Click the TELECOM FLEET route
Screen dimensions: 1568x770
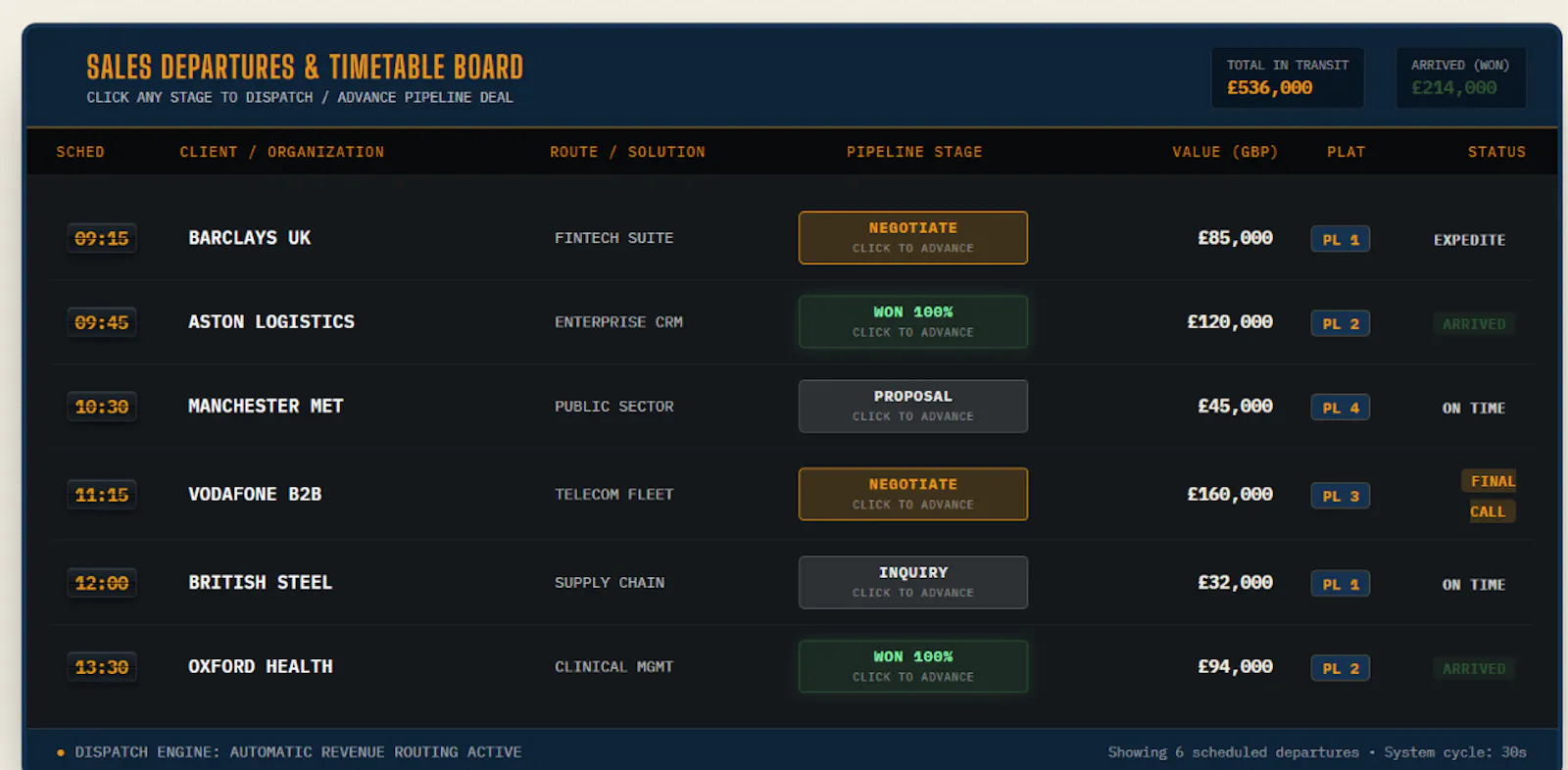coord(614,495)
